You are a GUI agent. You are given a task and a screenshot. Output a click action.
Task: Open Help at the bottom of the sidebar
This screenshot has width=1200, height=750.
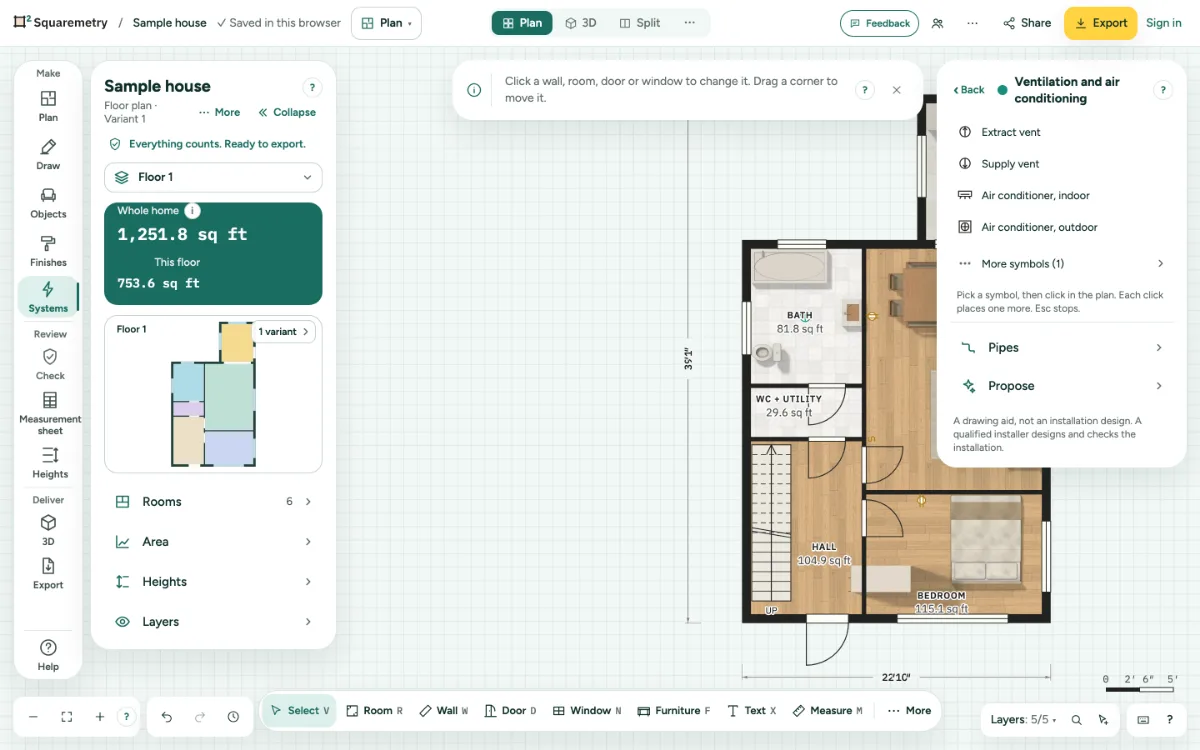48,655
